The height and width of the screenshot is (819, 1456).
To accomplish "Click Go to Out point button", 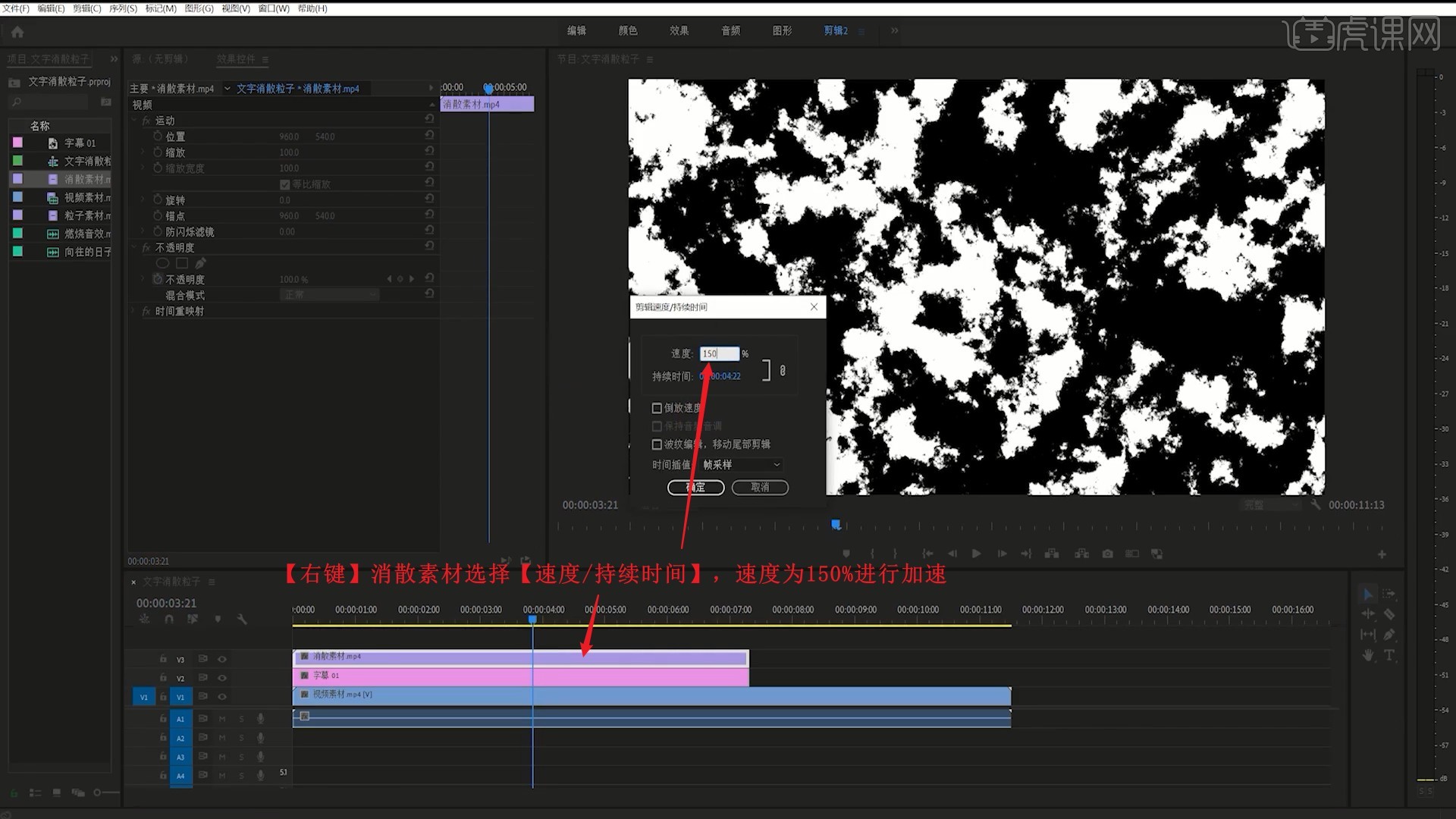I will (x=1026, y=554).
